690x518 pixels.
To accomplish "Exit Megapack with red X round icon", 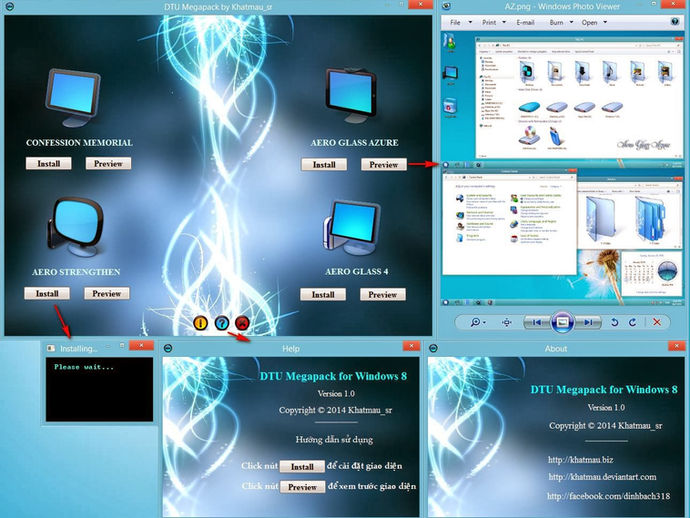I will (x=242, y=323).
